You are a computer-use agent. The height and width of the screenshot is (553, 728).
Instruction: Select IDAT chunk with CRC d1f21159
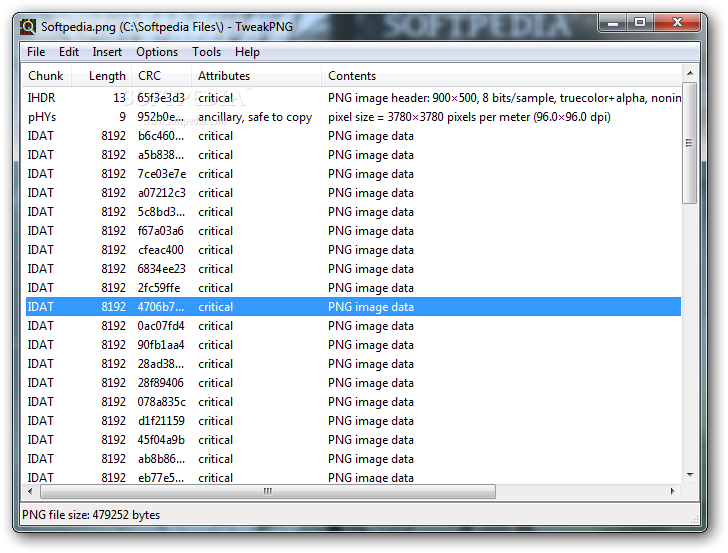tap(353, 421)
